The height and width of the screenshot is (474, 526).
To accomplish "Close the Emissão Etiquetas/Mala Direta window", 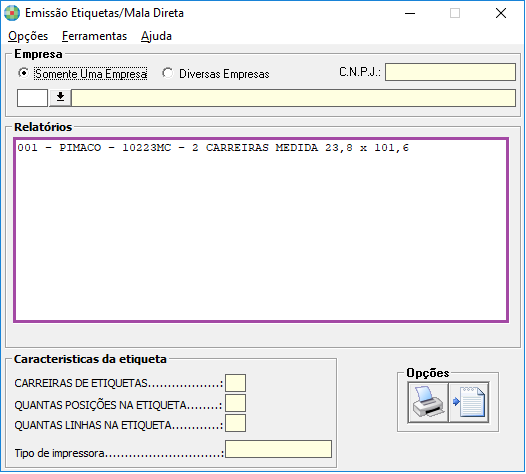I will coord(501,13).
